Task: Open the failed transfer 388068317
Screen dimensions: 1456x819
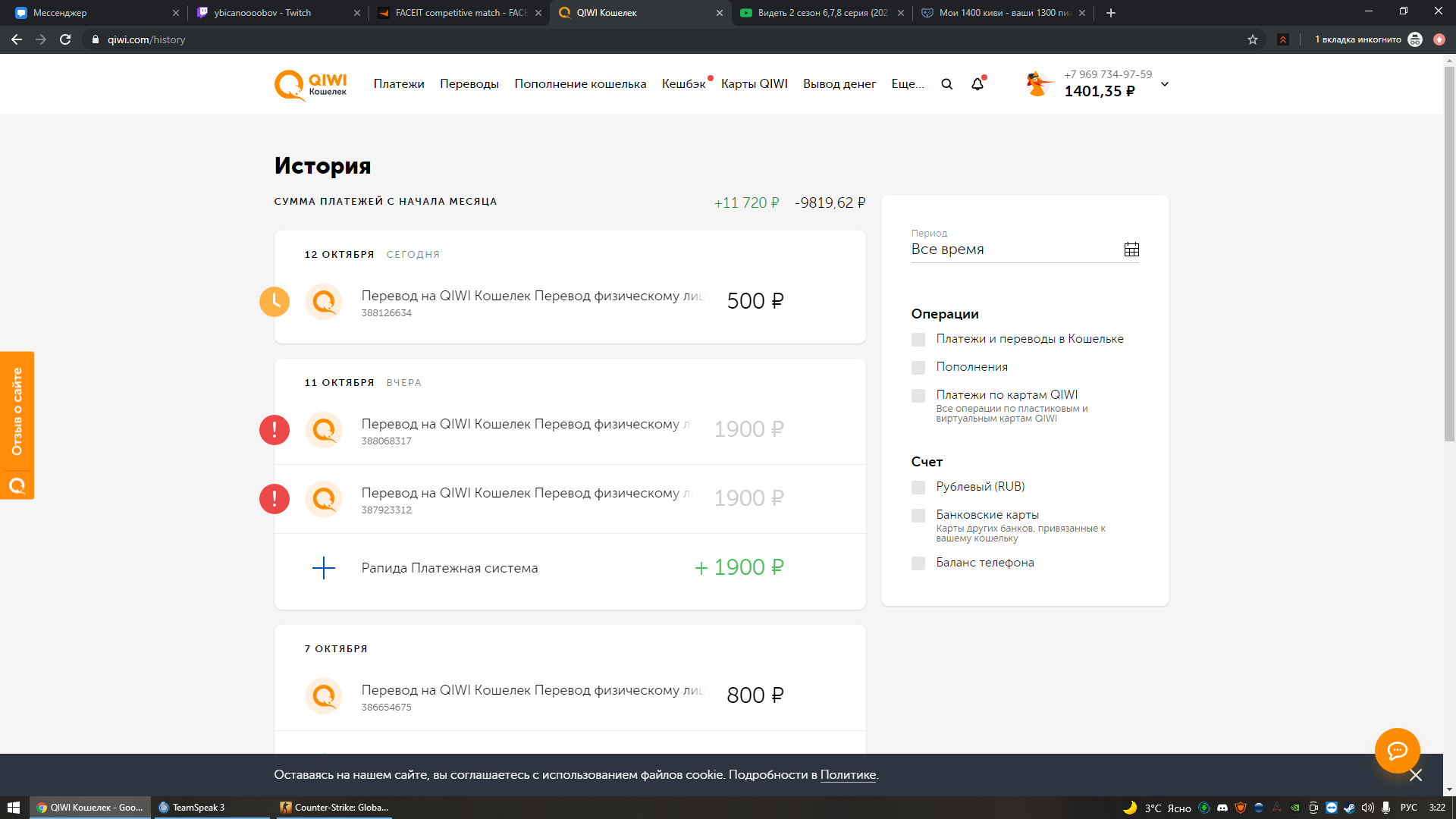Action: [570, 430]
